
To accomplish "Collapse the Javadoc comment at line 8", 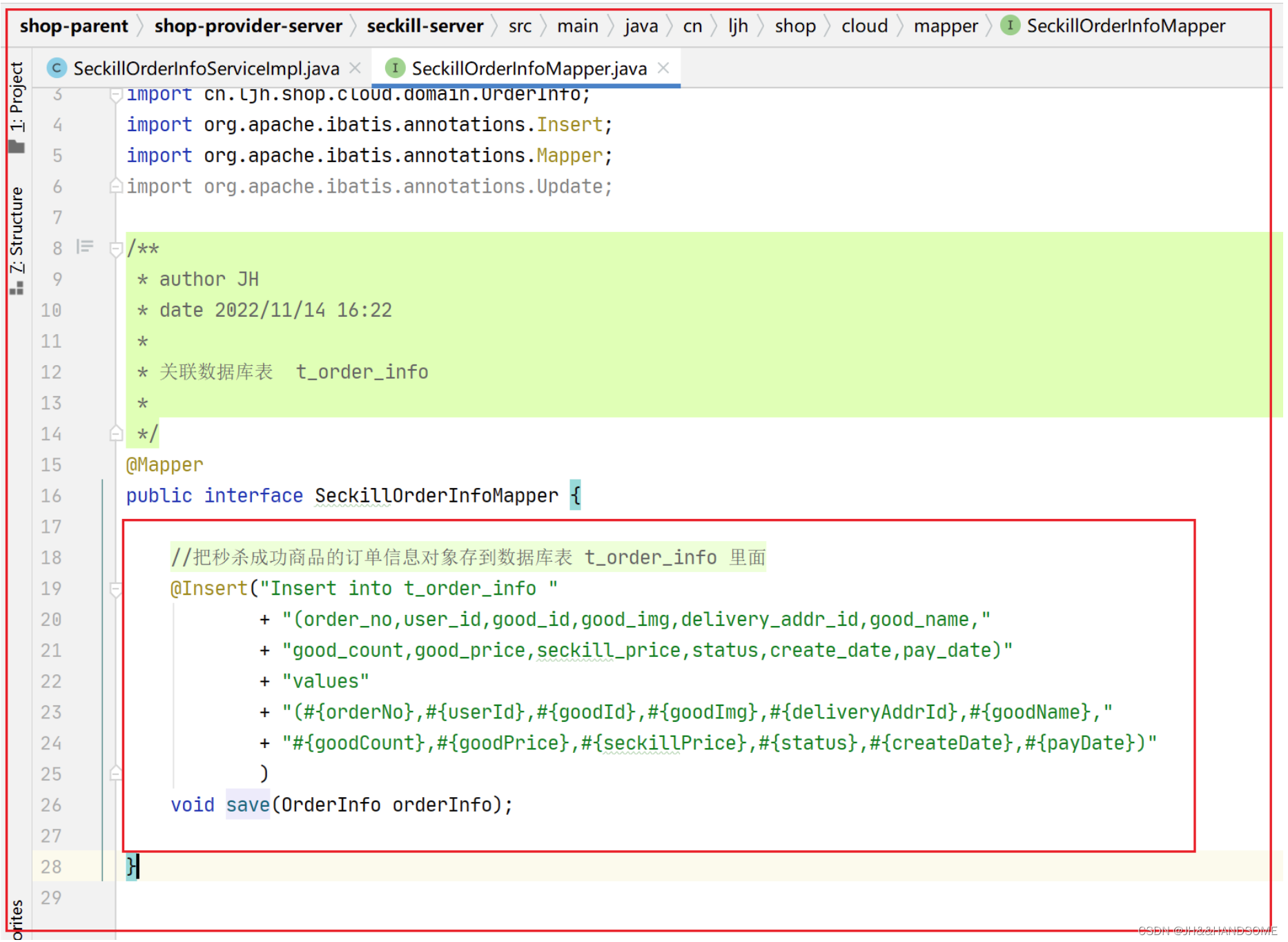I will (116, 248).
